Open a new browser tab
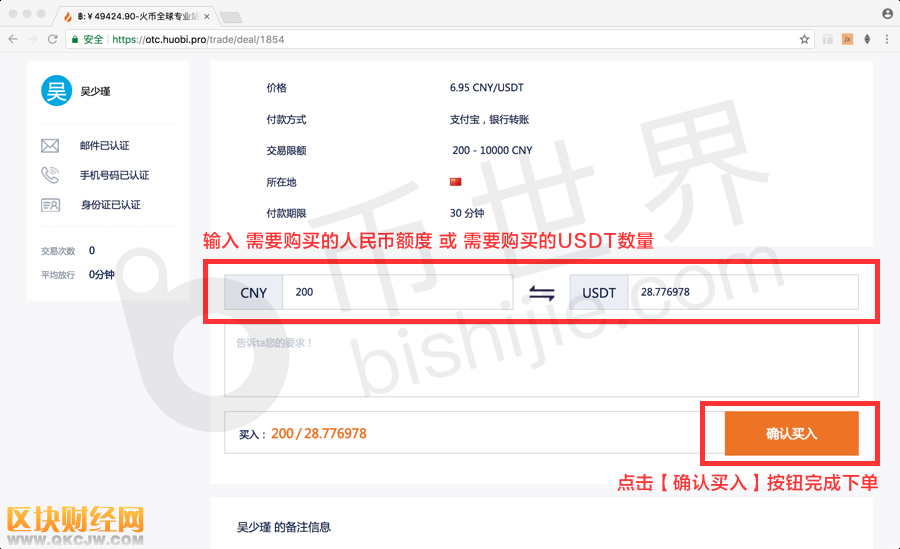 point(231,17)
